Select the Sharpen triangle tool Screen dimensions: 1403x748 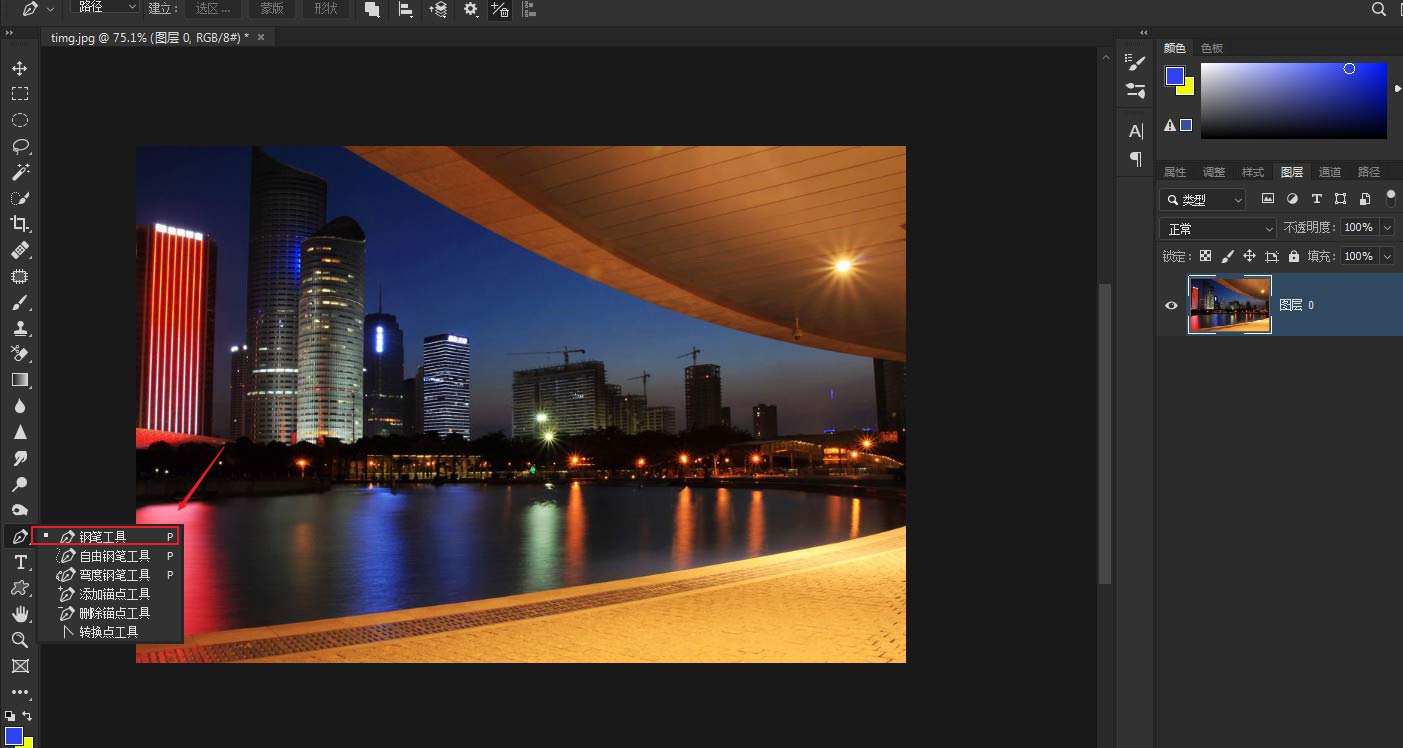click(x=19, y=432)
